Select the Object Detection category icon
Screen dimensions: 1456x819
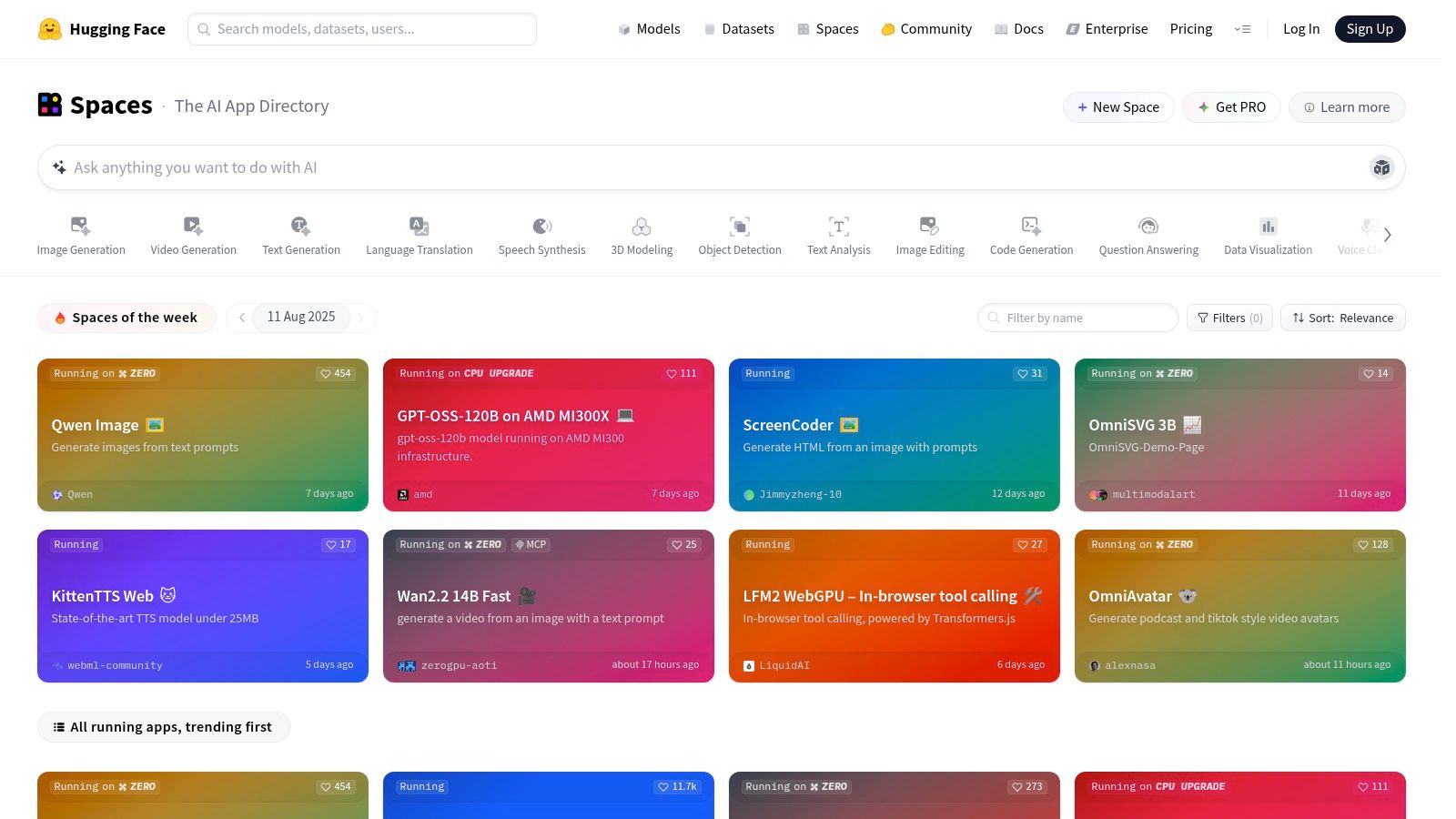click(x=740, y=226)
